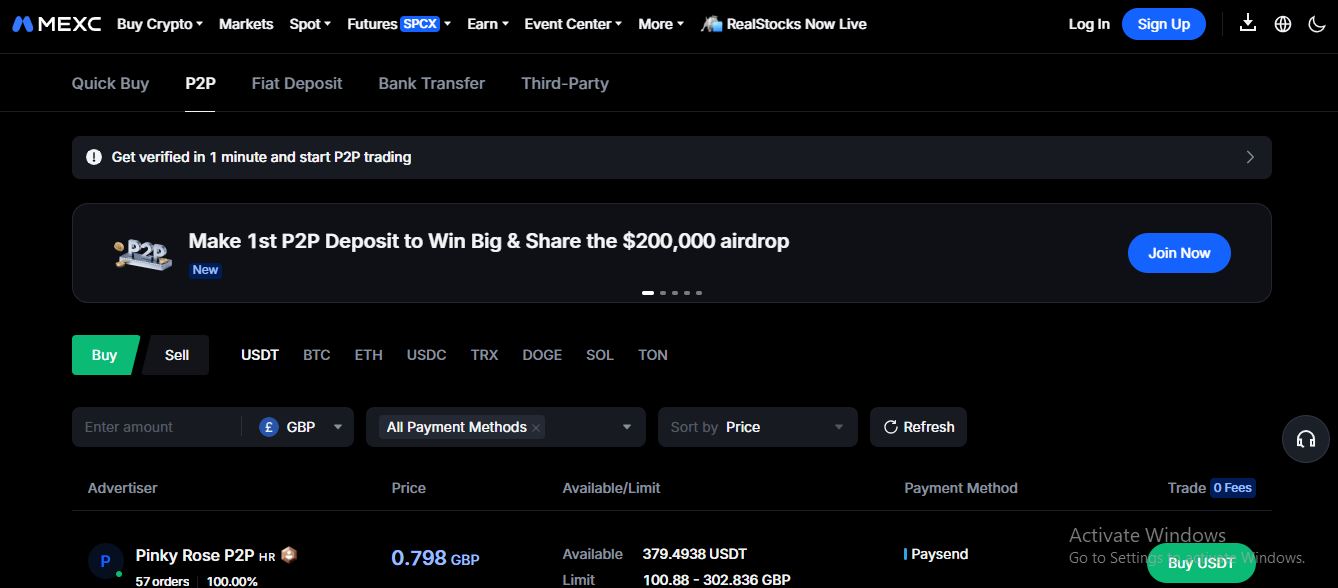Click the Refresh button label
The height and width of the screenshot is (588, 1338).
tap(929, 427)
